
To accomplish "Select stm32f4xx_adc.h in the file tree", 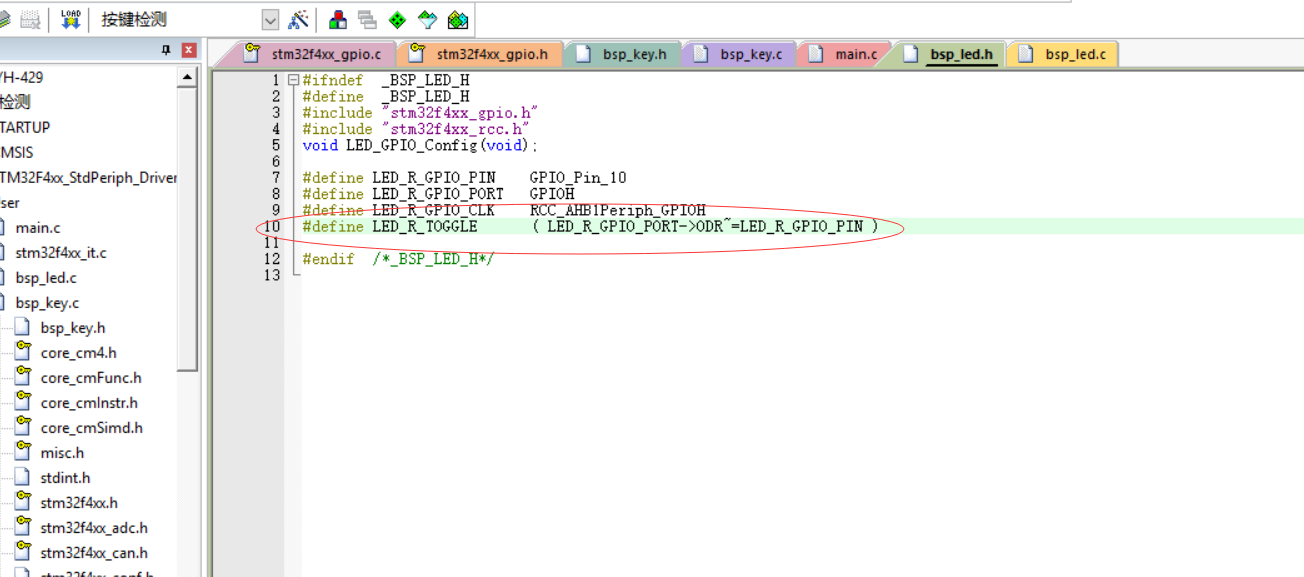I will click(x=93, y=528).
